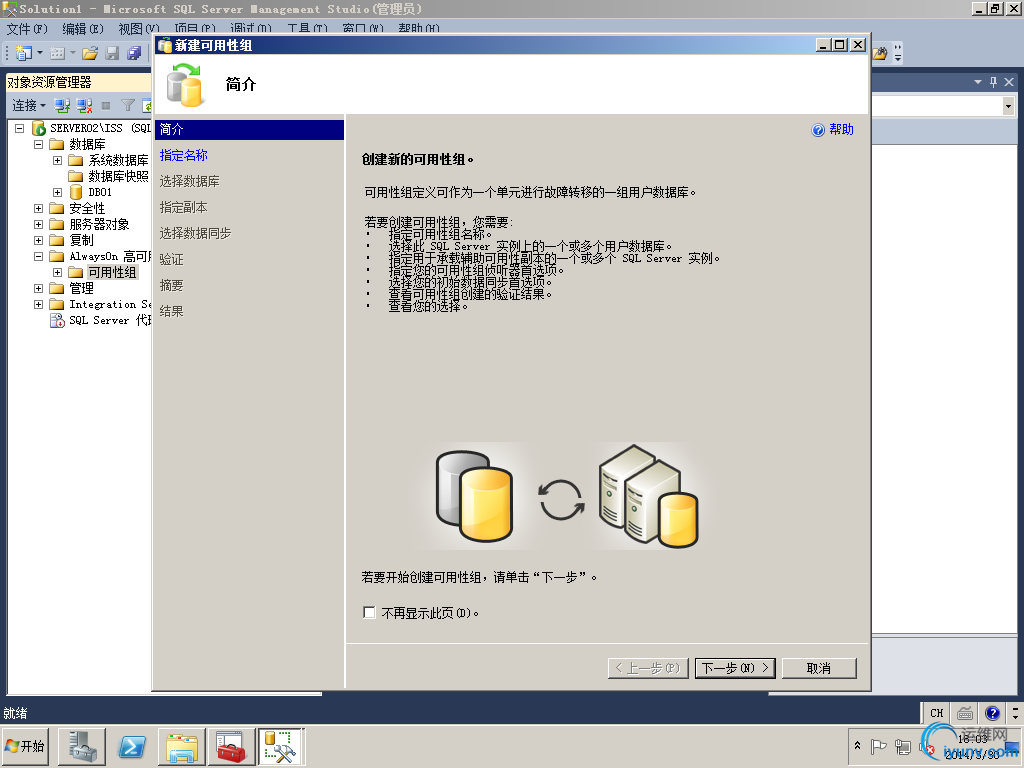The width and height of the screenshot is (1024, 768).
Task: Click the pin icon of right panel
Action: click(993, 82)
